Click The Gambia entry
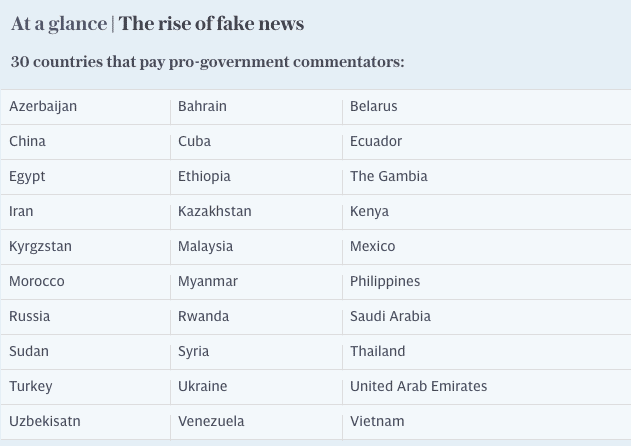631x446 pixels. click(x=389, y=176)
